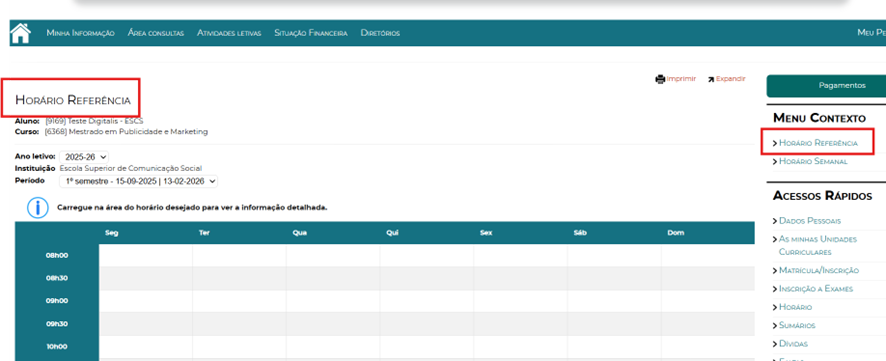
Task: Click the Ter column header
Action: click(x=205, y=233)
